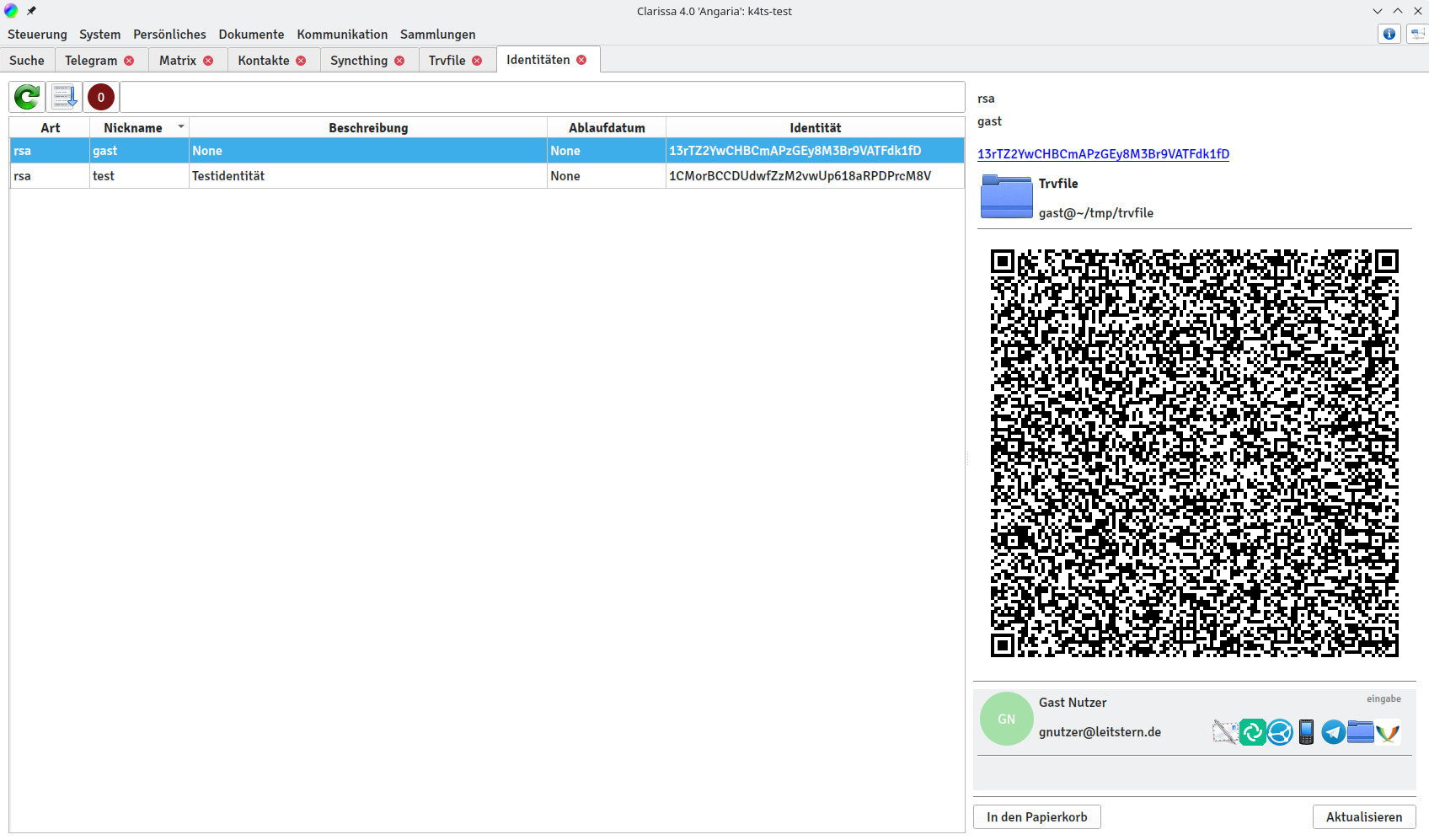Click the Telegram paper-plane icon
The image size is (1429, 840).
[x=1333, y=732]
